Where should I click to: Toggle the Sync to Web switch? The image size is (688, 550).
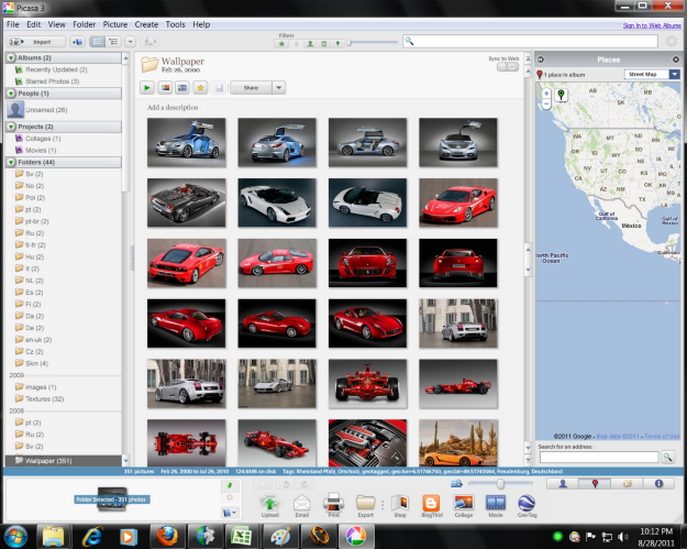pyautogui.click(x=508, y=68)
